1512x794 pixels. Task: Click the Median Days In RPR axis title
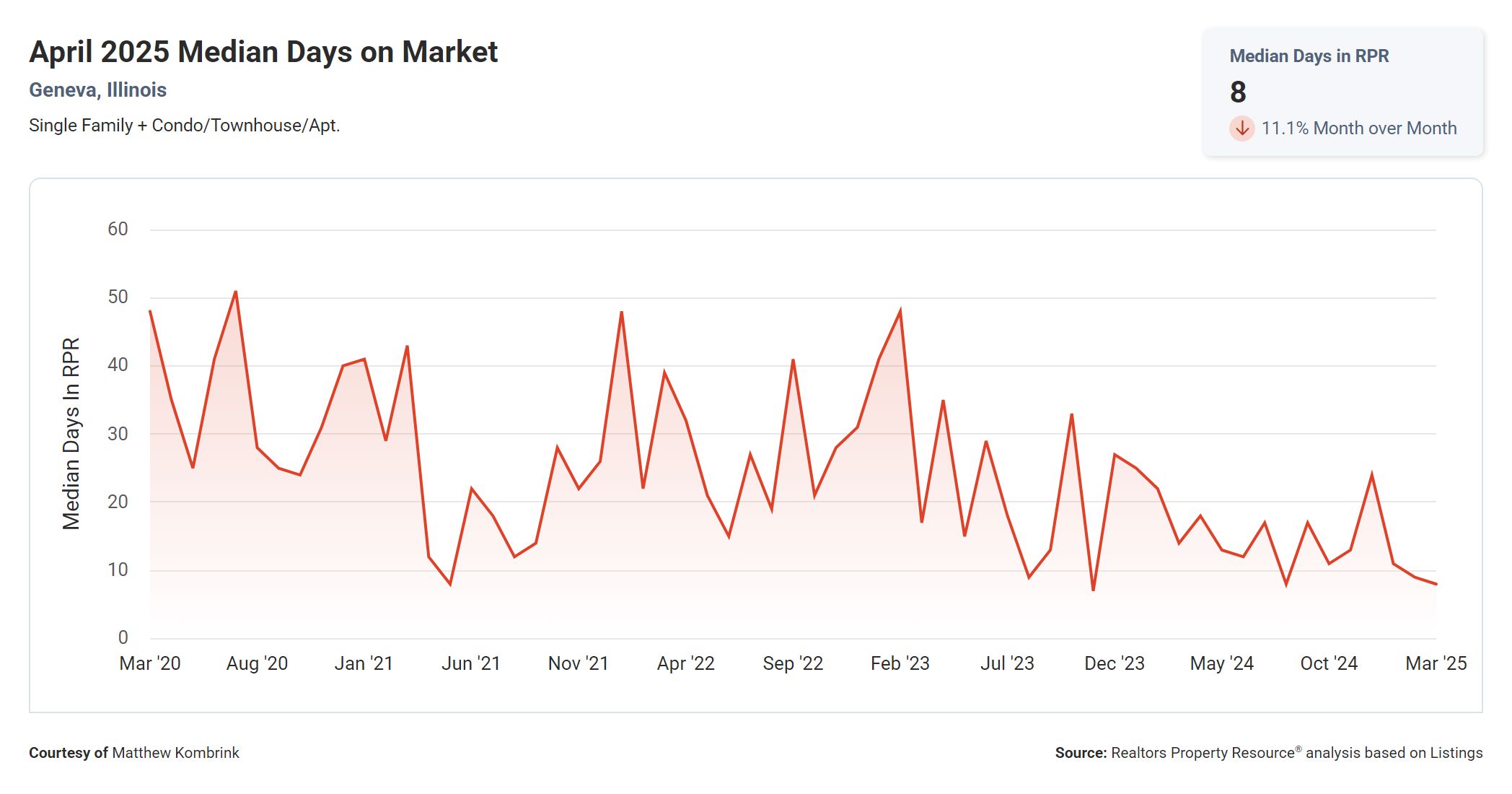71,434
